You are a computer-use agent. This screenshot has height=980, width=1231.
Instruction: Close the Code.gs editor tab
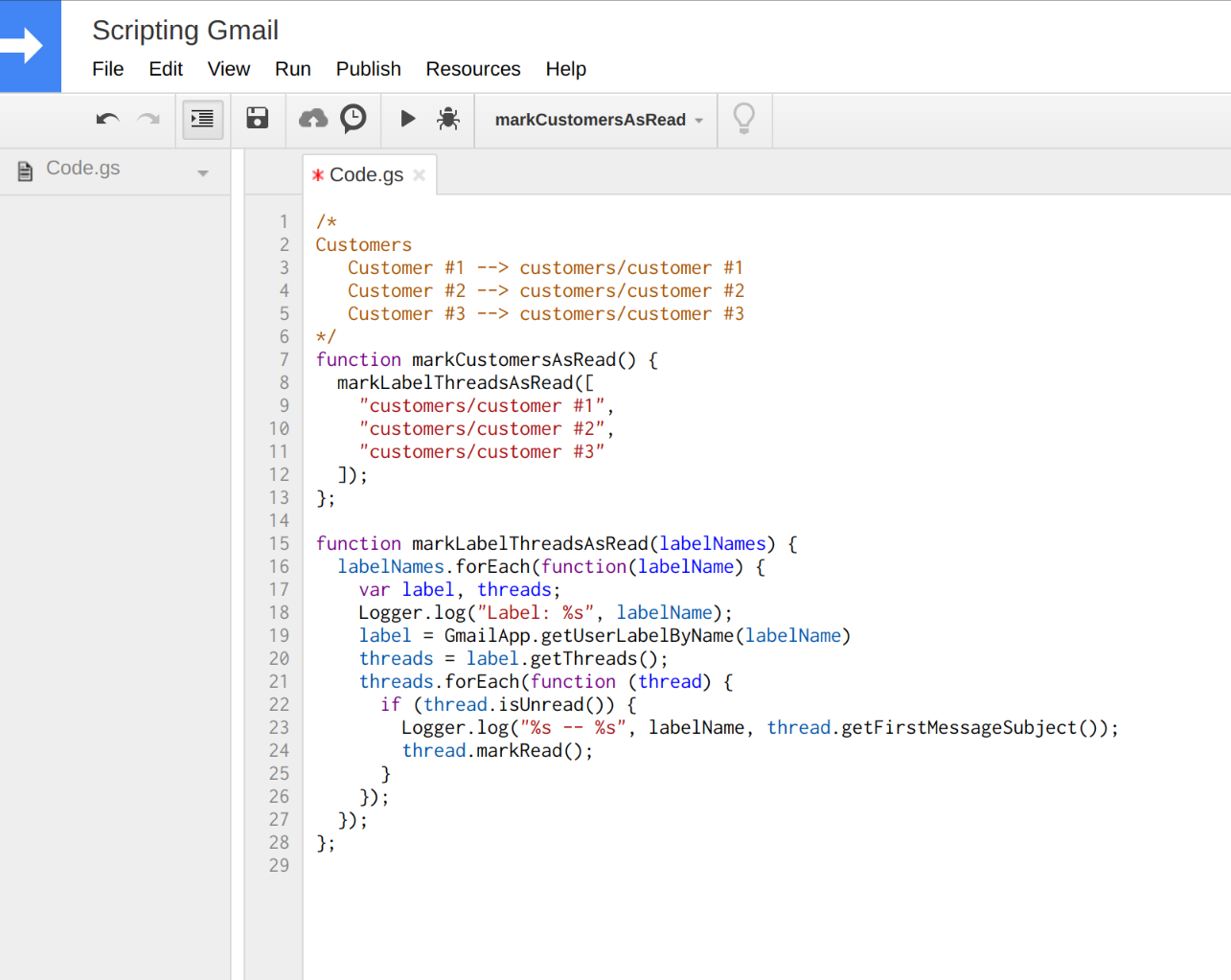pyautogui.click(x=419, y=175)
